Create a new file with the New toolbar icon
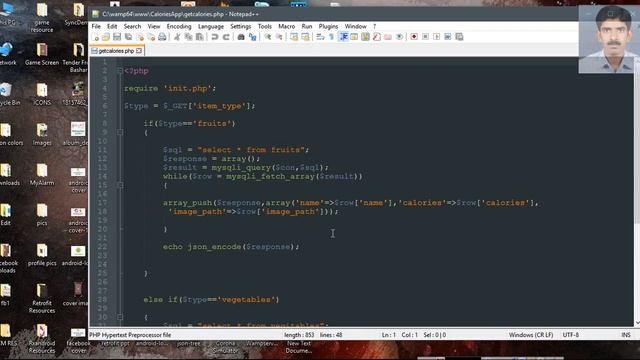Image resolution: width=640 pixels, height=360 pixels. [95, 37]
